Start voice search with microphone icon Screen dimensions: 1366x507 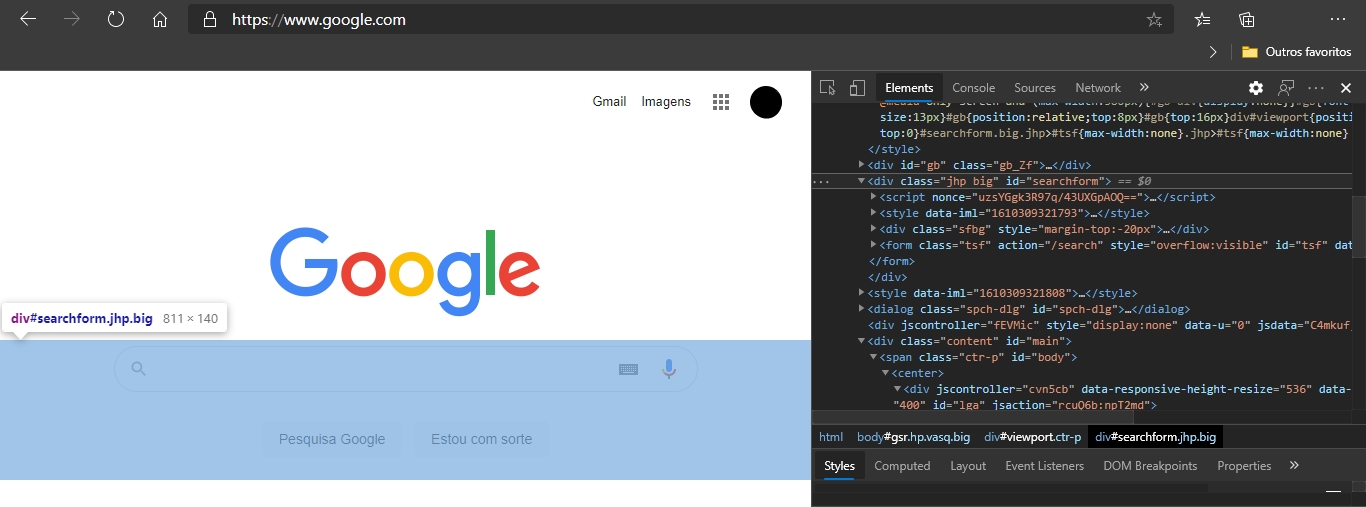[669, 369]
